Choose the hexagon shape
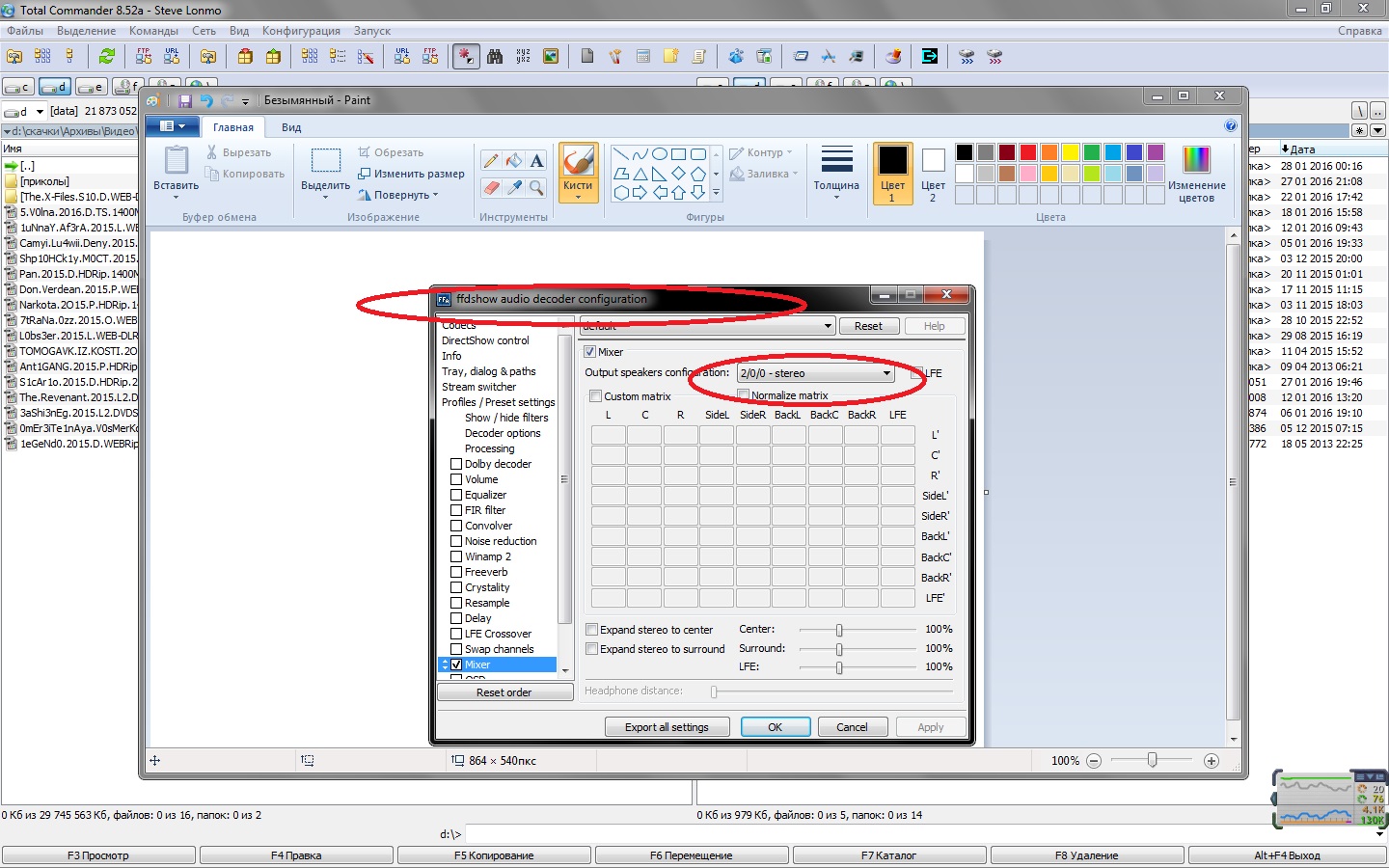This screenshot has height=868, width=1389. [621, 193]
